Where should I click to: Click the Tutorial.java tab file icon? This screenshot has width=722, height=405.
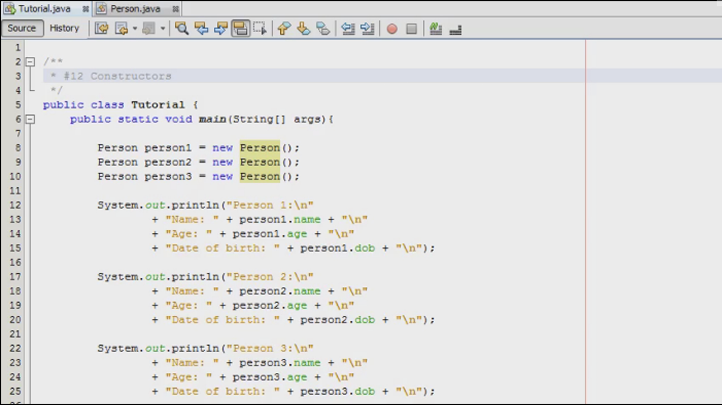(x=10, y=9)
